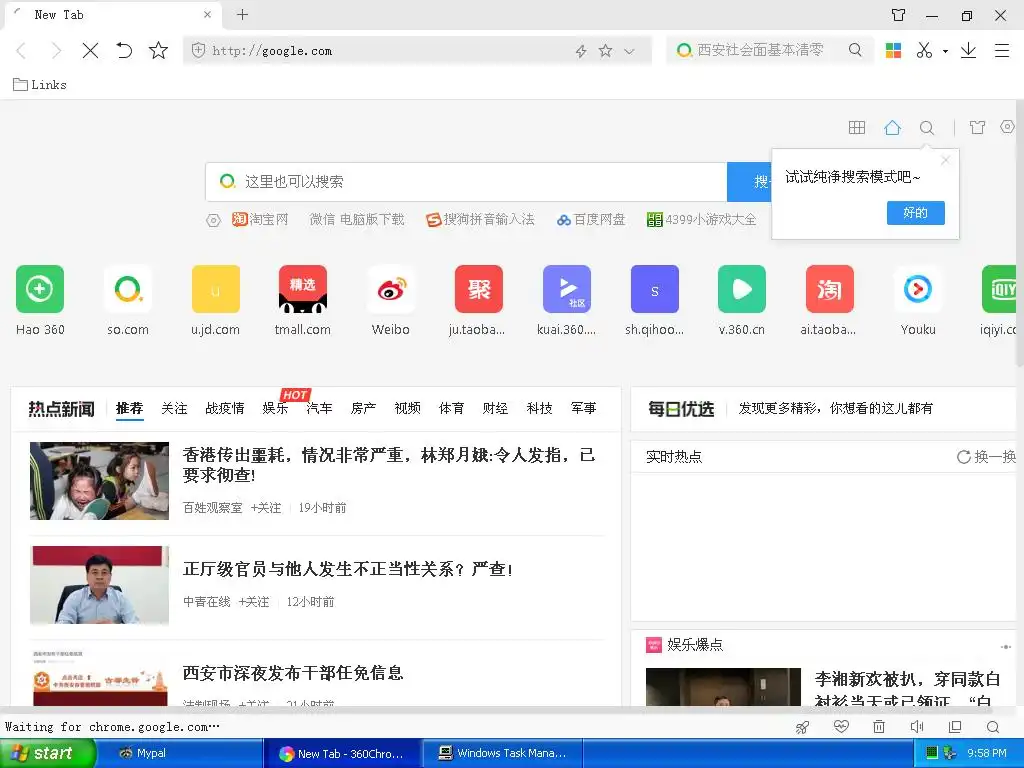Select the 推荐 news tab
Viewport: 1024px width, 768px height.
pos(129,409)
